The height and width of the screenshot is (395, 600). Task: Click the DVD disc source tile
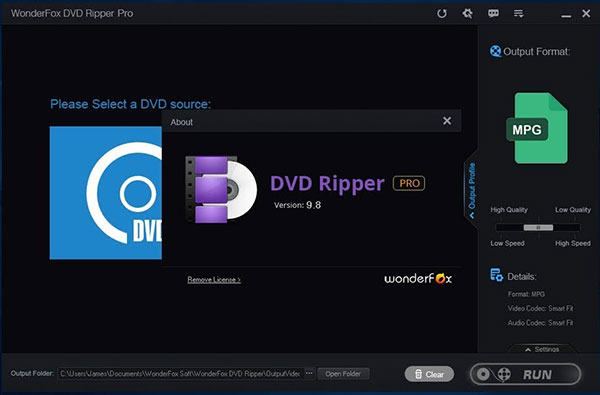[x=106, y=193]
